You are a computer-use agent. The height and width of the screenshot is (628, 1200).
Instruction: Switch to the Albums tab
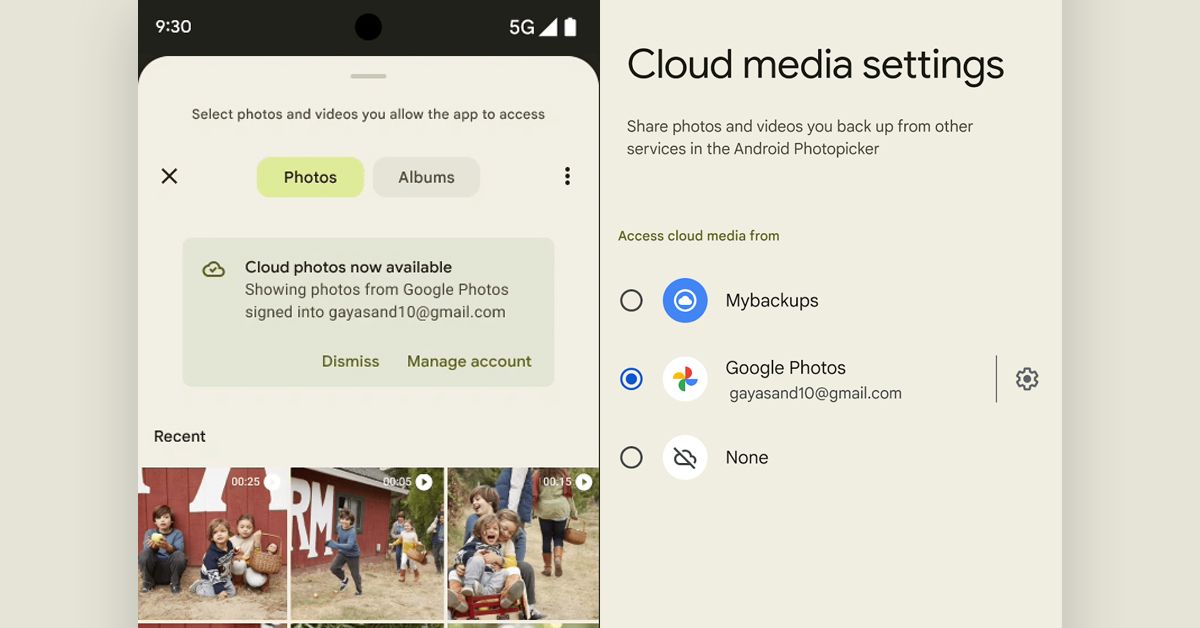[x=426, y=176]
